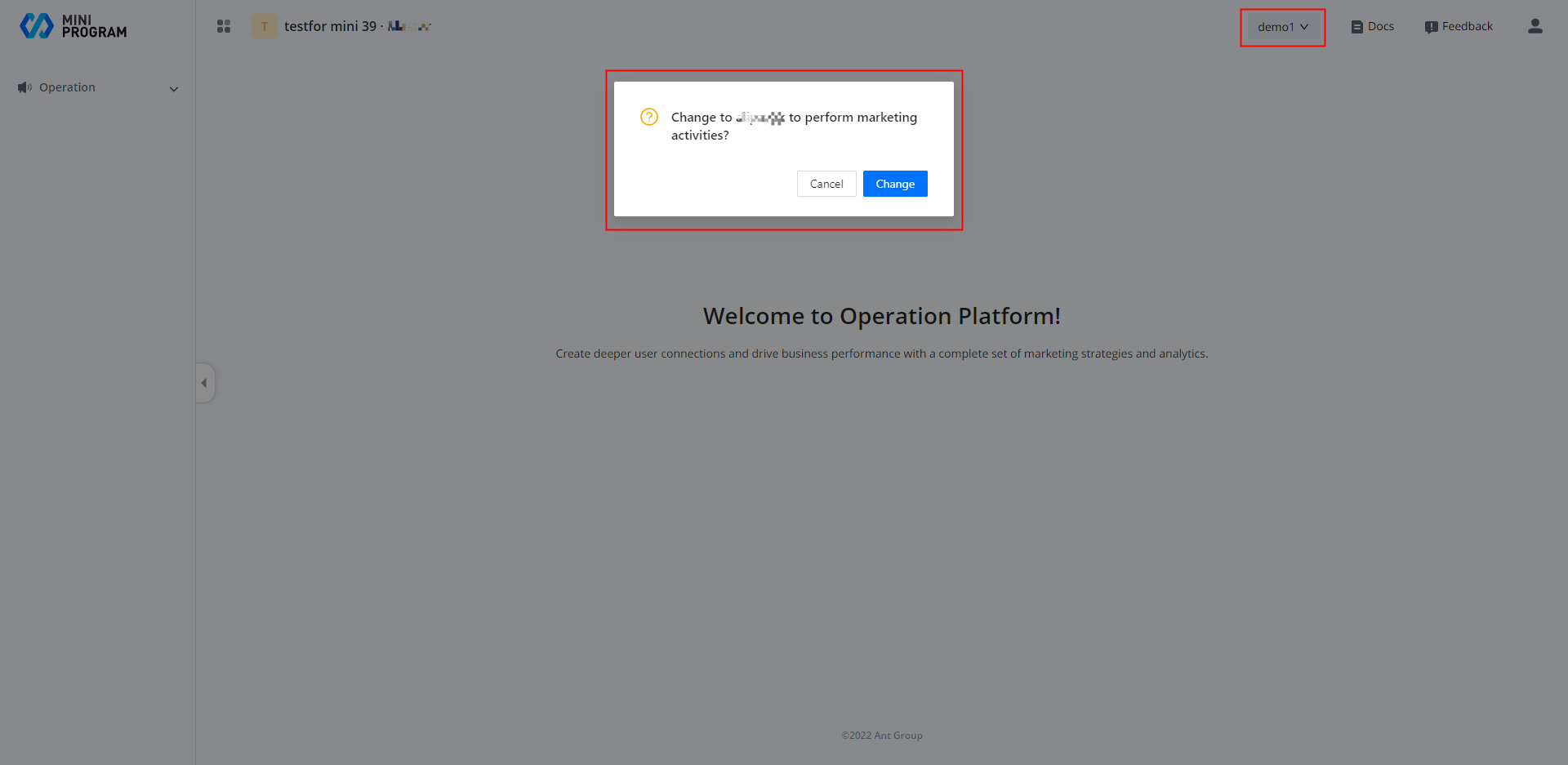Click the Mini Program logo
The width and height of the screenshot is (1568, 765).
coord(73,26)
